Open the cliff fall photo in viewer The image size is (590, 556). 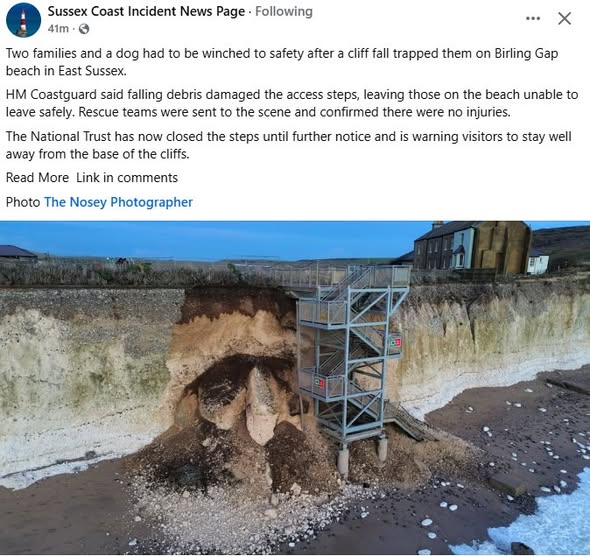tap(295, 387)
